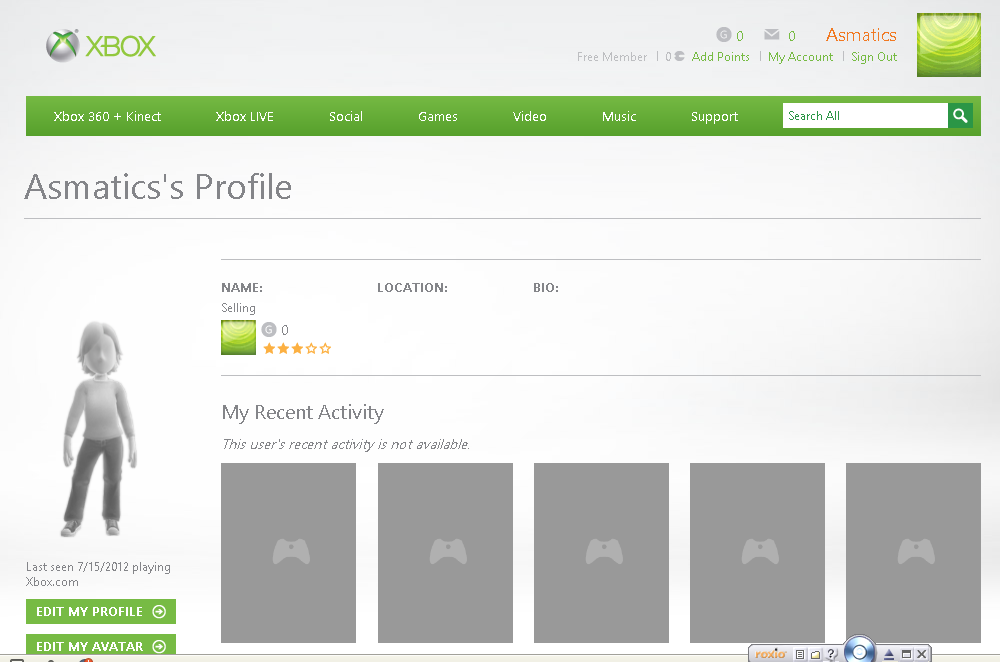Click the Roxio list view icon

(800, 654)
